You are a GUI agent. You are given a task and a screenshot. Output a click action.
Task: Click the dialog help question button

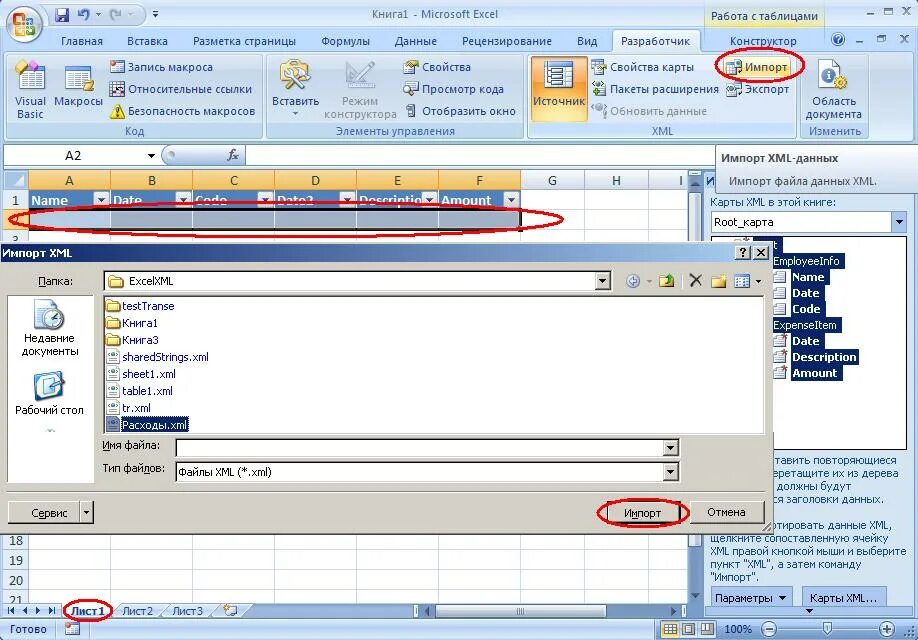click(743, 252)
